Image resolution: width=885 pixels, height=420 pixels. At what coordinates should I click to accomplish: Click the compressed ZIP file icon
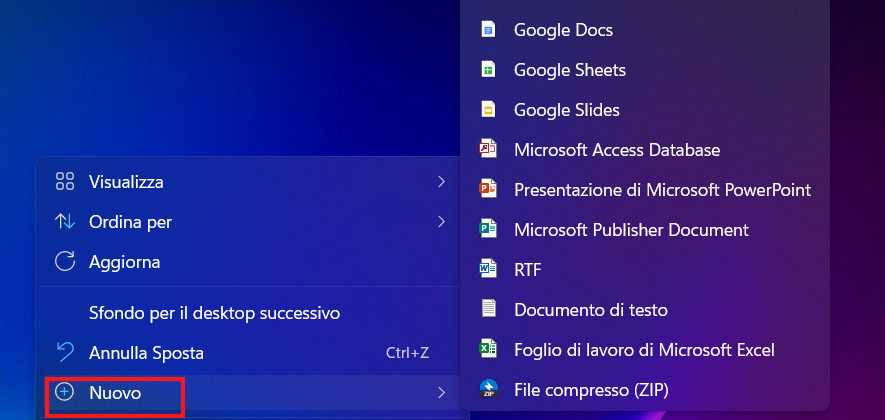(x=488, y=389)
